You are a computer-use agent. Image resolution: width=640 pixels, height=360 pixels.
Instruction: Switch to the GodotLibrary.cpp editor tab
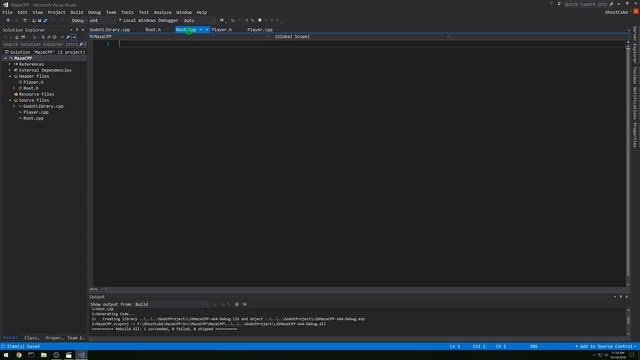tap(110, 29)
